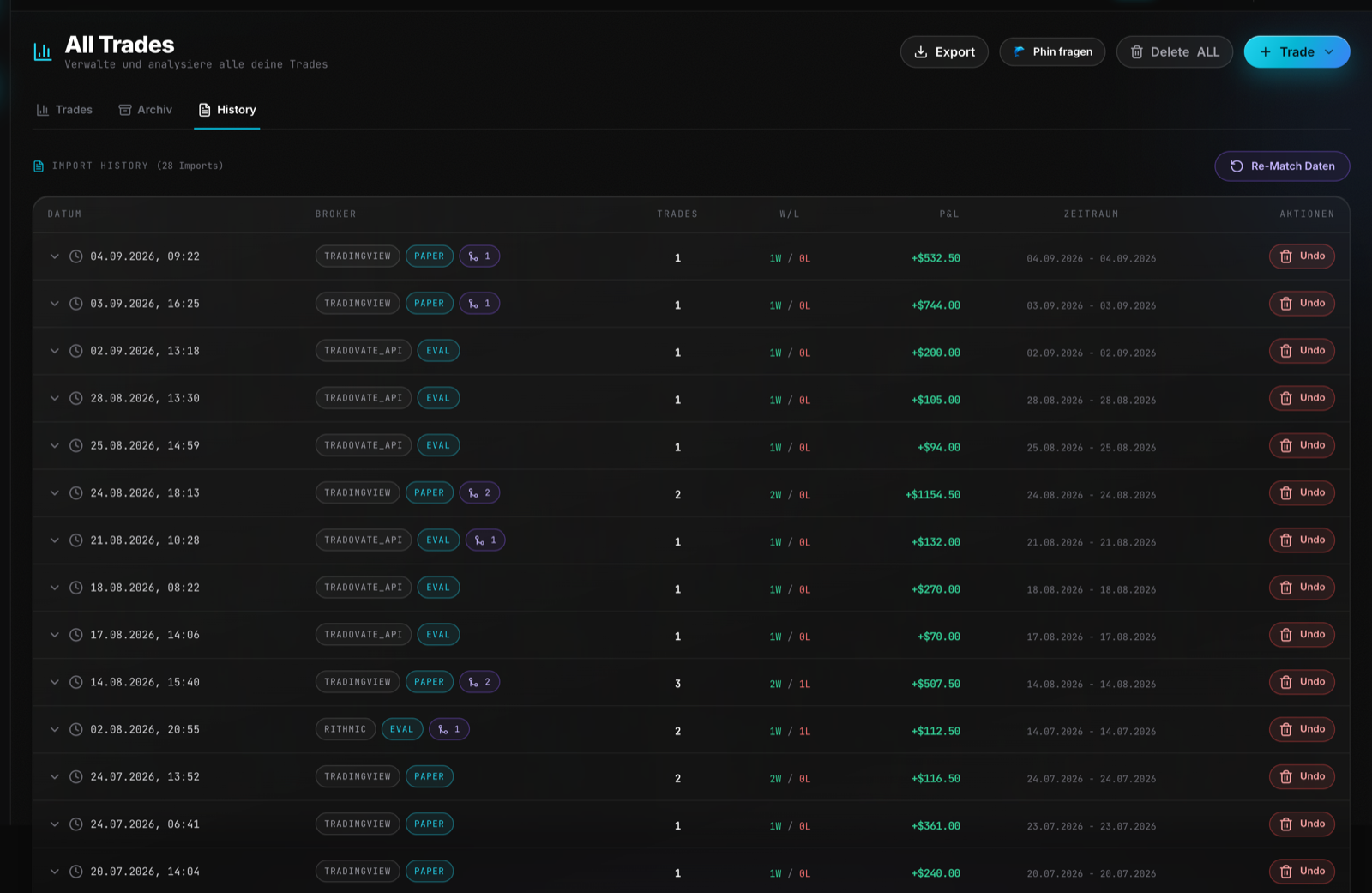This screenshot has height=893, width=1372.
Task: Undo the 18.08.2026, 08:22 import
Action: [x=1302, y=588]
